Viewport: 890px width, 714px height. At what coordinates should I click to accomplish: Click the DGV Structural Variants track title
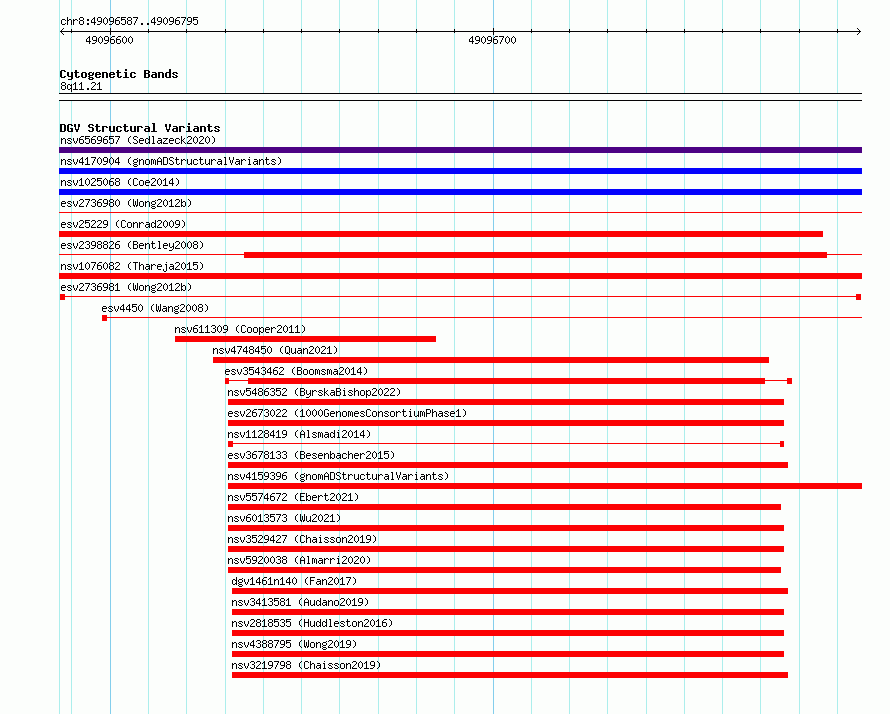[x=140, y=128]
